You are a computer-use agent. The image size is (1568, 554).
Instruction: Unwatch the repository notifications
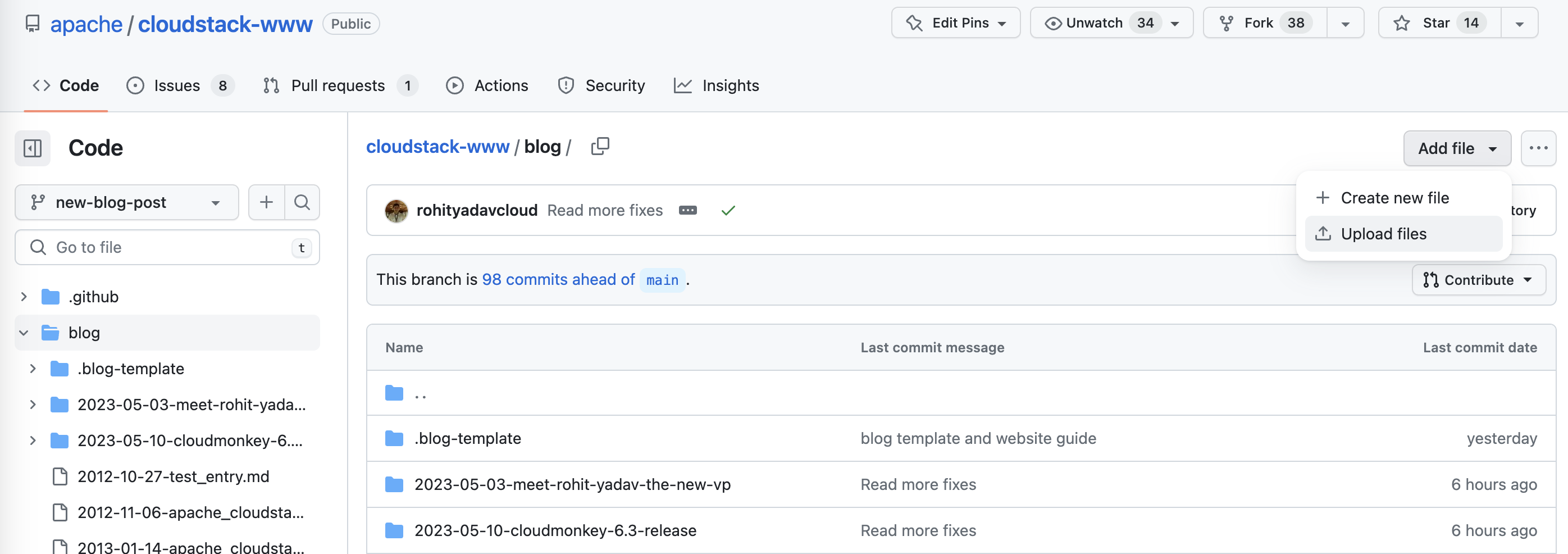[1084, 23]
